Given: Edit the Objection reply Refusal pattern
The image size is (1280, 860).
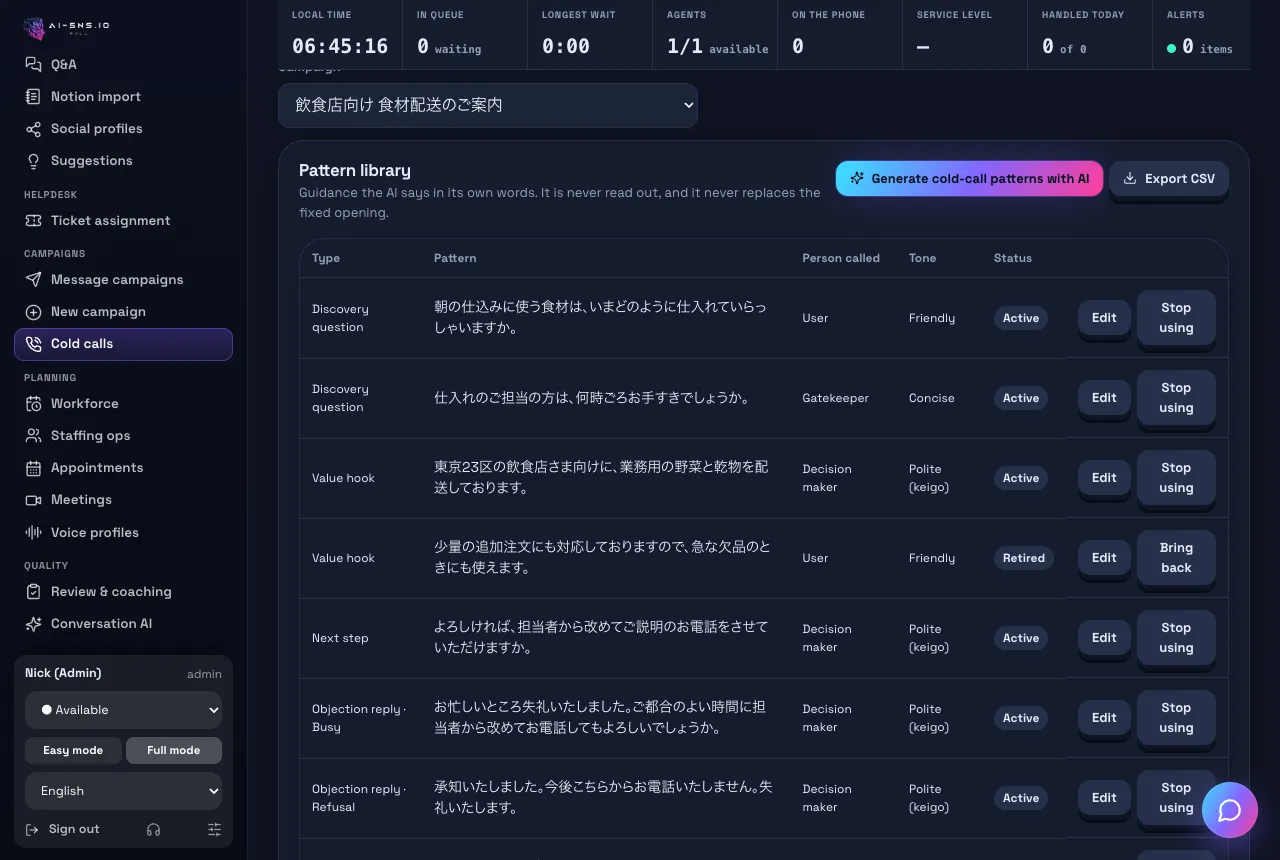Looking at the screenshot, I should click(x=1104, y=798).
